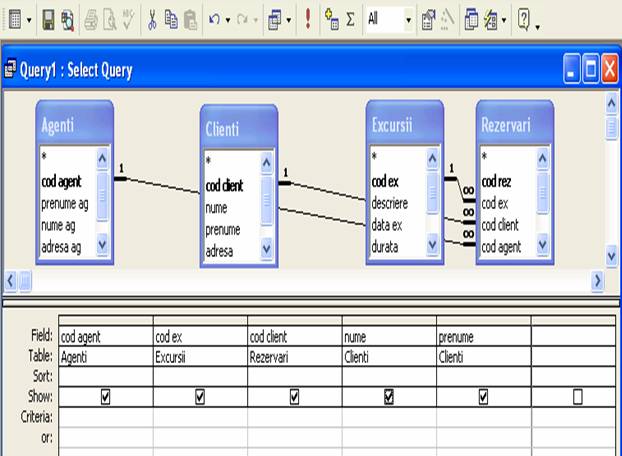The height and width of the screenshot is (456, 622).
Task: Click the Rezervari table title bar
Action: coord(514,126)
